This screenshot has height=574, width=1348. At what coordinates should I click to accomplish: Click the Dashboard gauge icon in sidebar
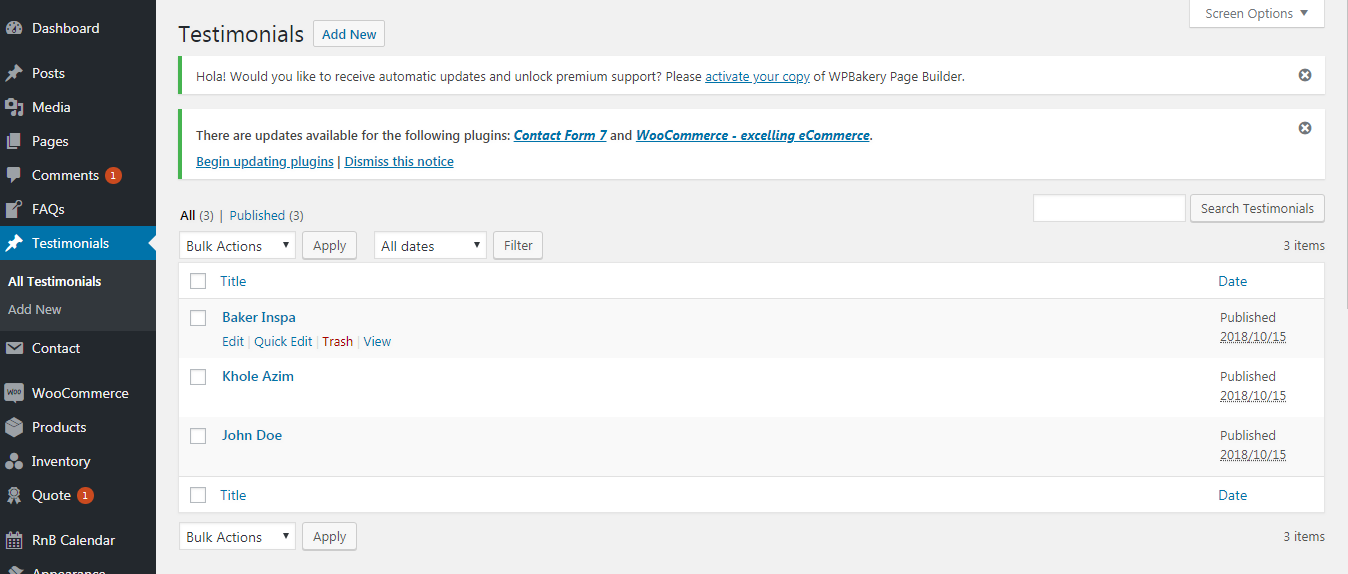[x=14, y=29]
